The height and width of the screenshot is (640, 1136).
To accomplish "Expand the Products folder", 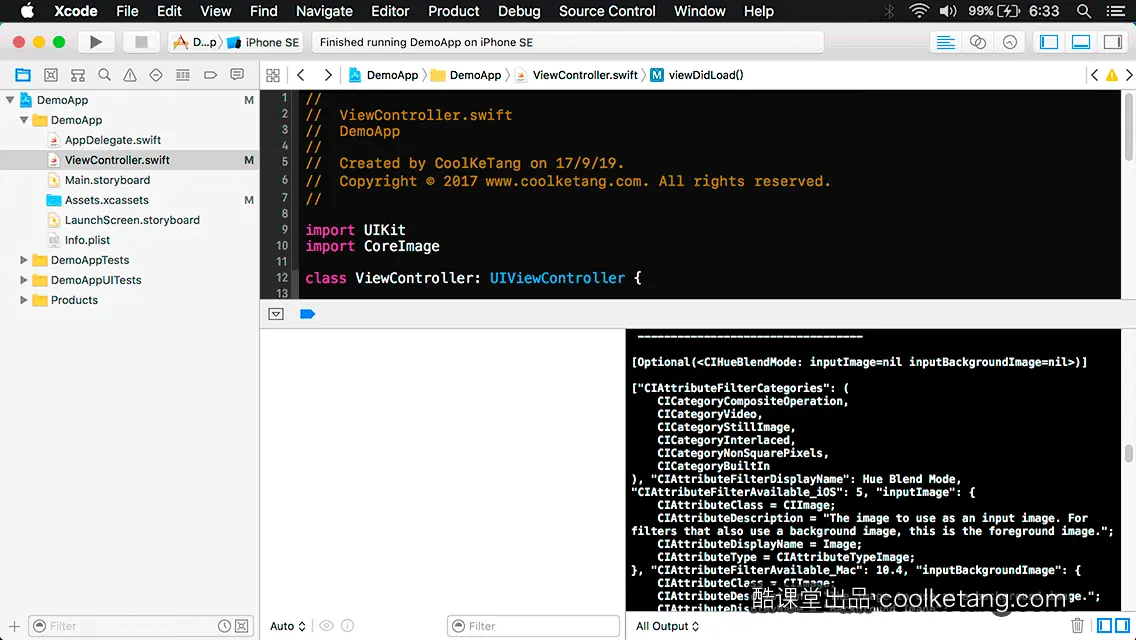I will 24,300.
